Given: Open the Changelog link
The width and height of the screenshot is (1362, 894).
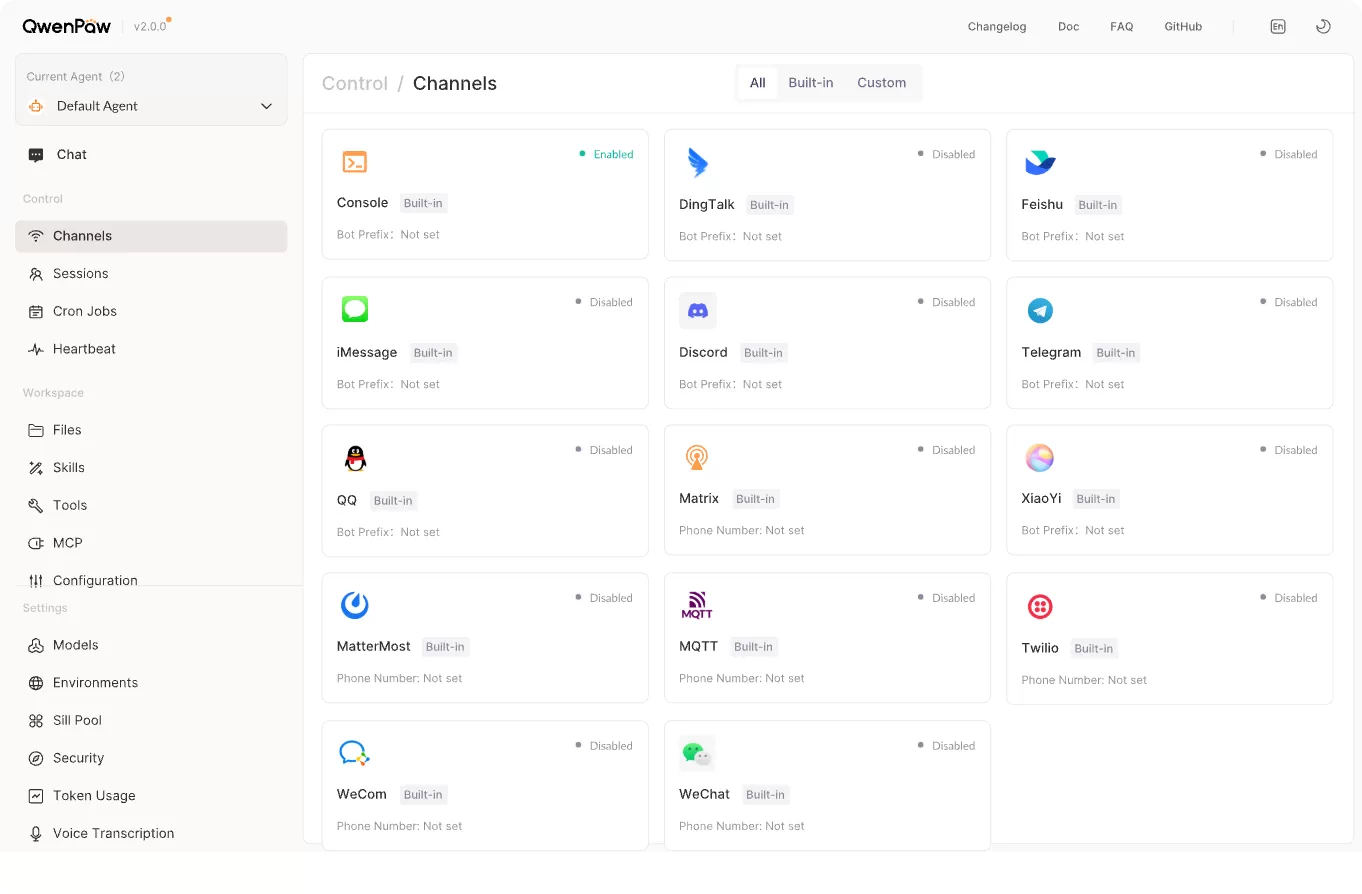Looking at the screenshot, I should 997,27.
